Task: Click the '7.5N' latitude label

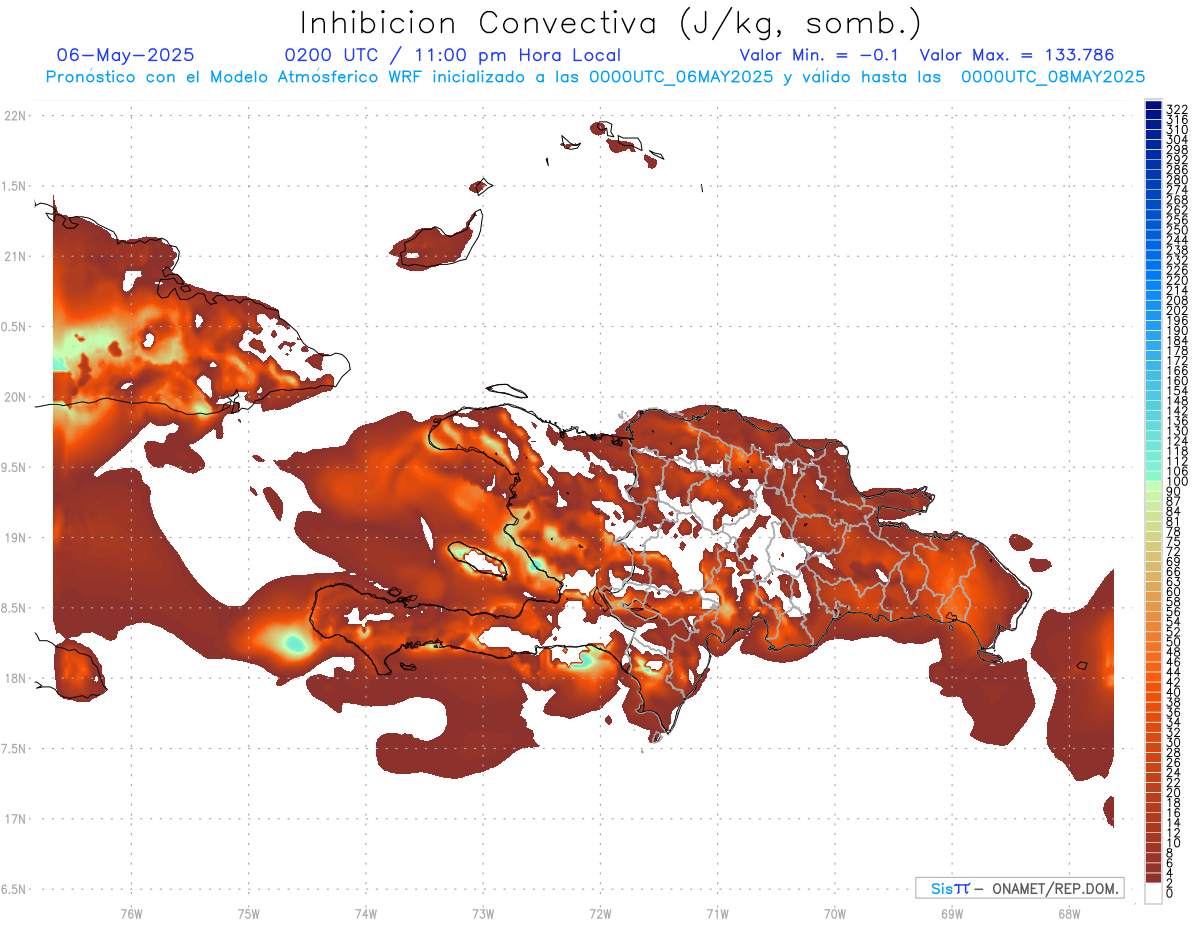Action: [x=15, y=749]
